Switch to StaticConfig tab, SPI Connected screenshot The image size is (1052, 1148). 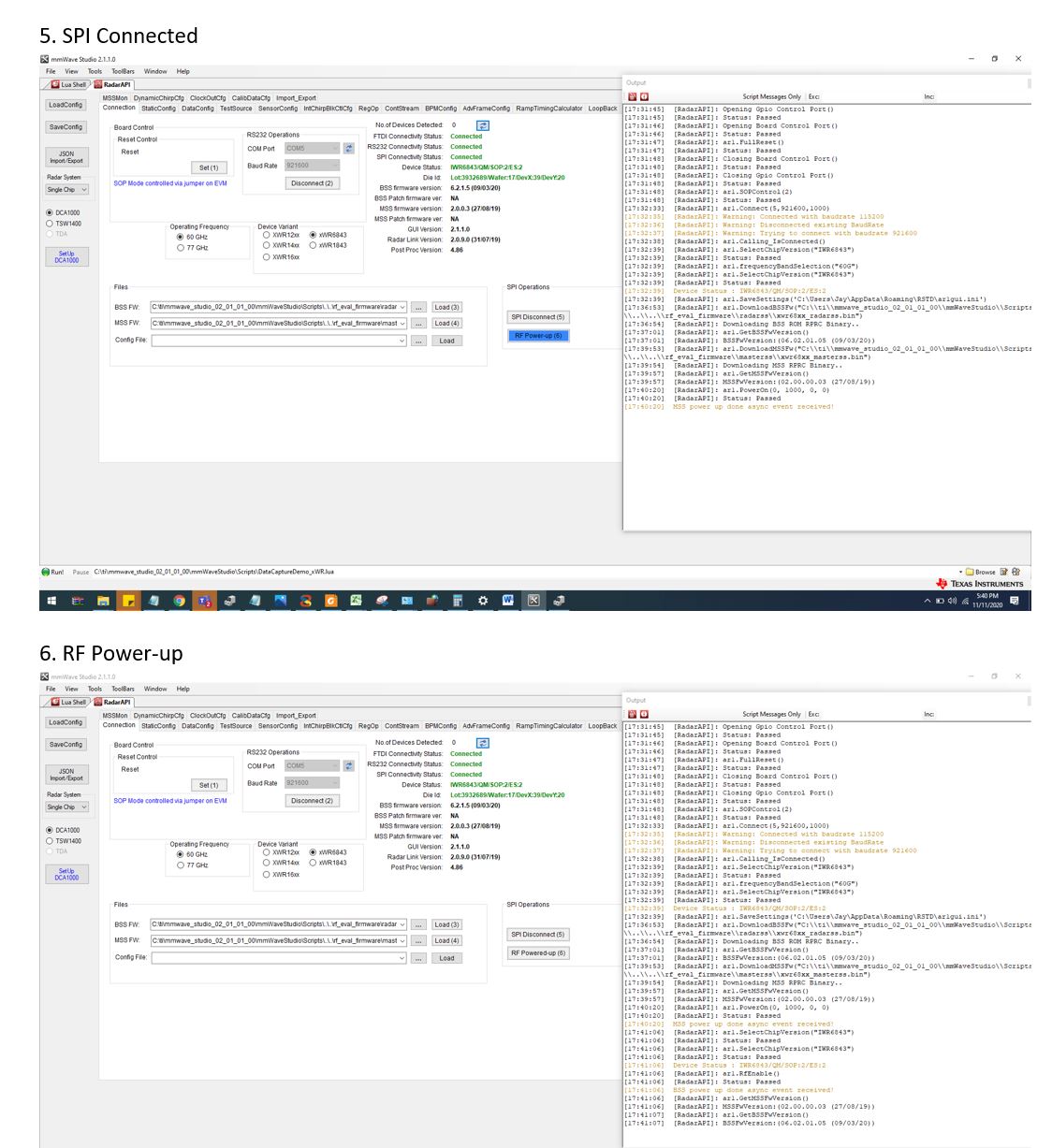tap(158, 109)
